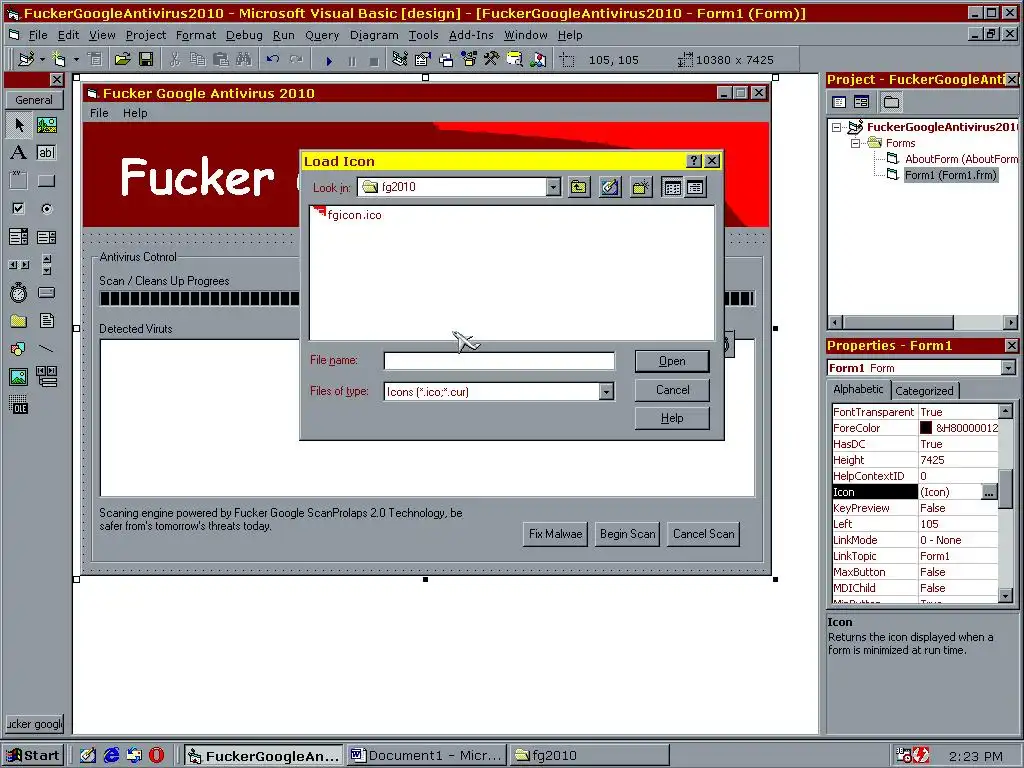The width and height of the screenshot is (1024, 768).
Task: Select the DriveListBox control tool
Action: (x=46, y=293)
